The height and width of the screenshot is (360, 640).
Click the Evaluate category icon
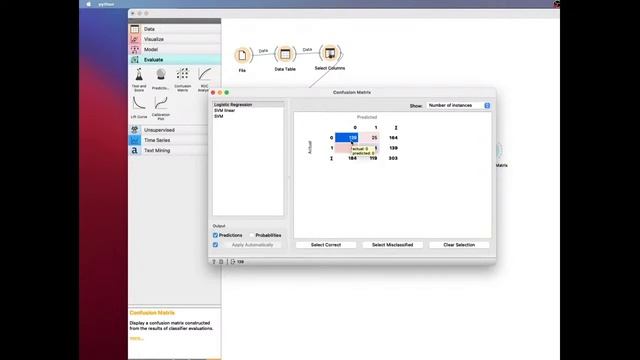[x=135, y=60]
